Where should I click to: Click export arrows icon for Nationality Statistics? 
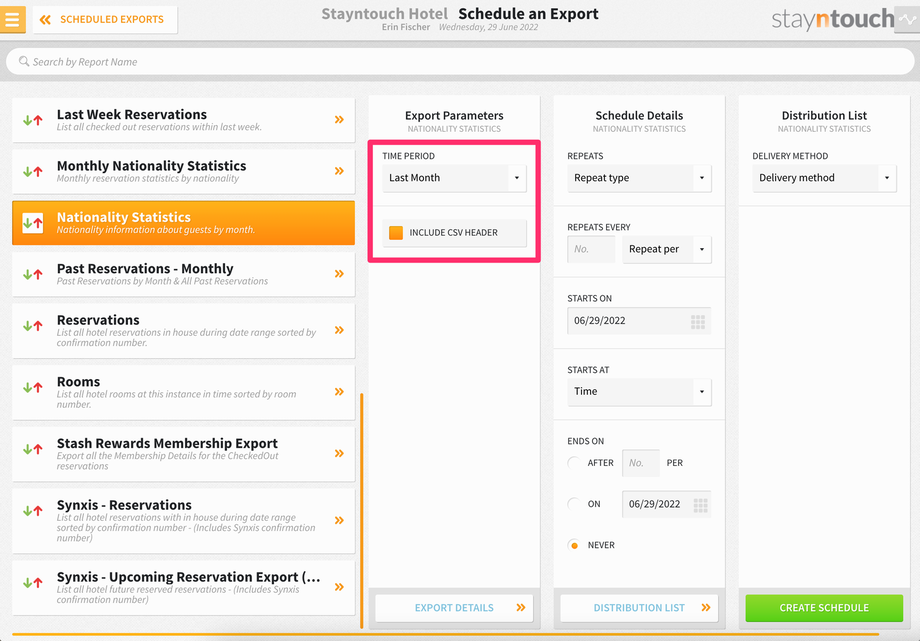coord(33,223)
